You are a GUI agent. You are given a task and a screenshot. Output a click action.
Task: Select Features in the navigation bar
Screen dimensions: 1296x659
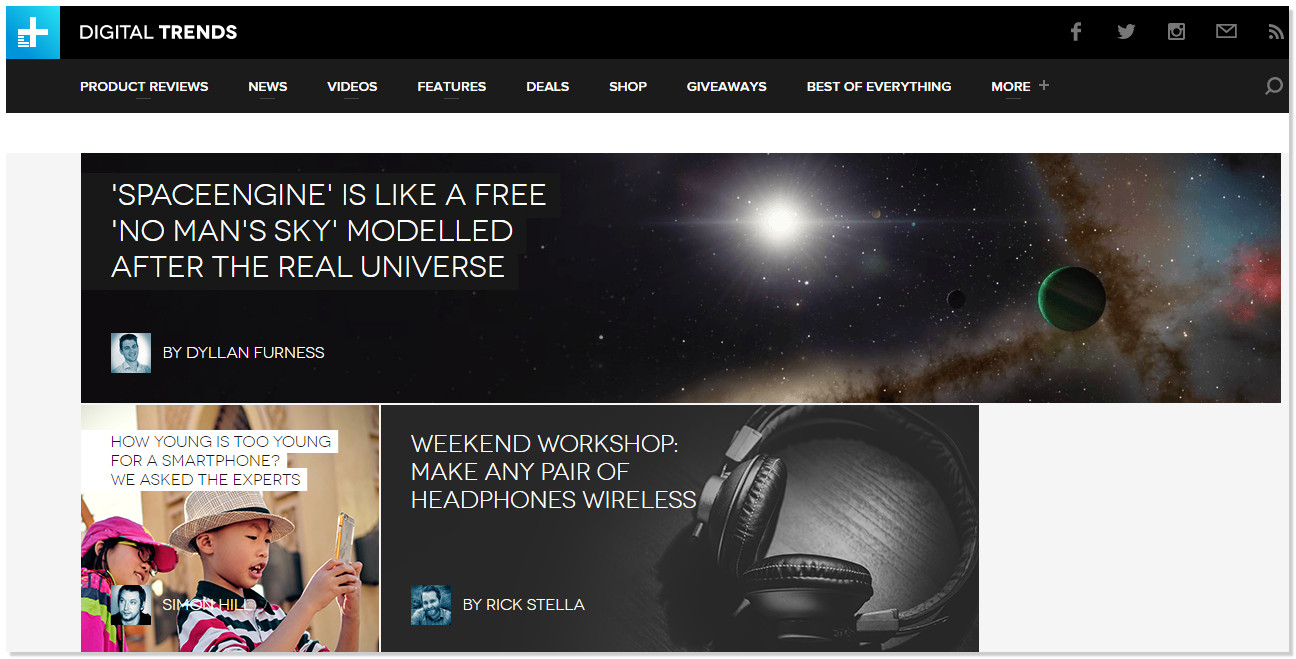[452, 86]
